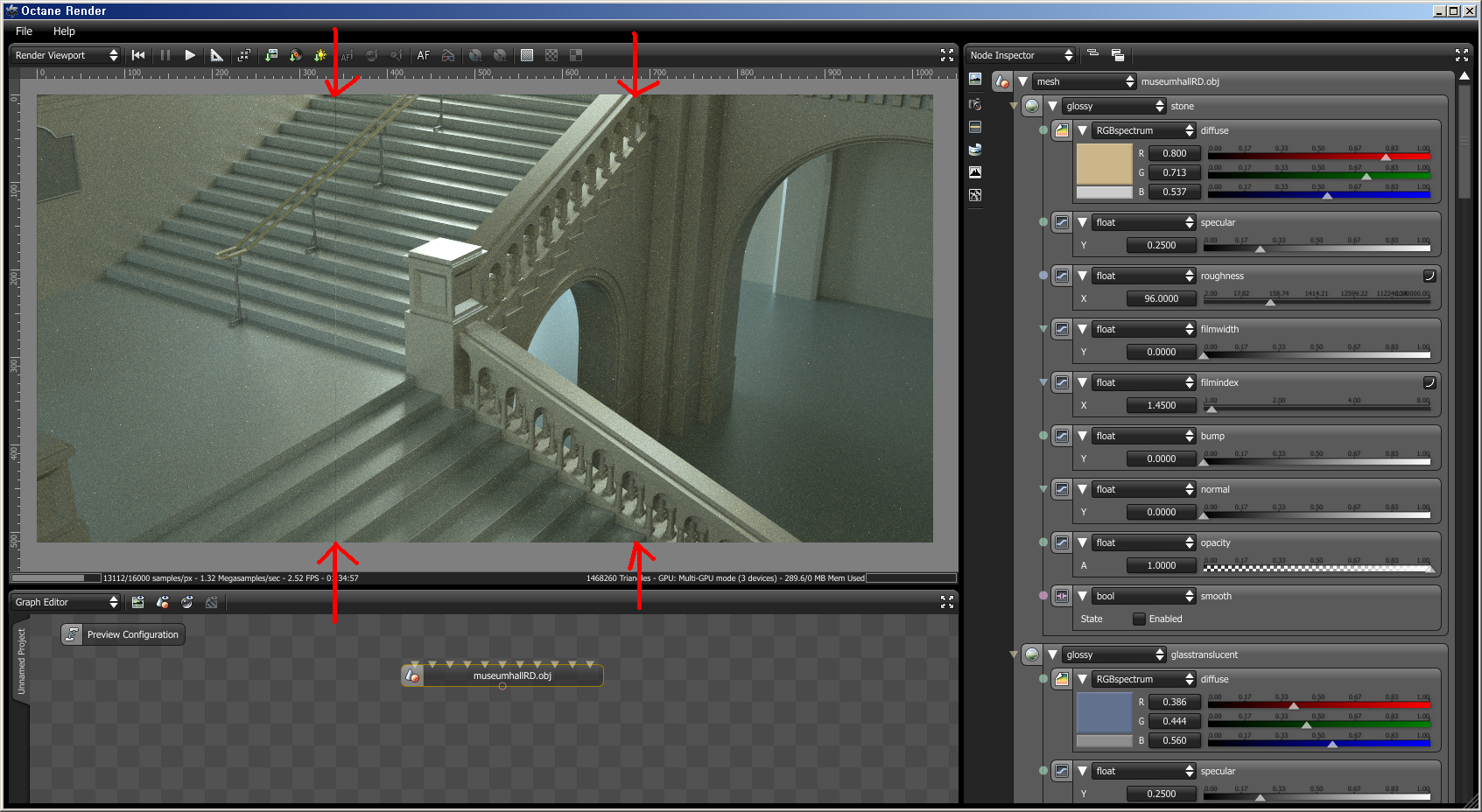Click the save render image icon
The width and height of the screenshot is (1482, 812).
271,55
